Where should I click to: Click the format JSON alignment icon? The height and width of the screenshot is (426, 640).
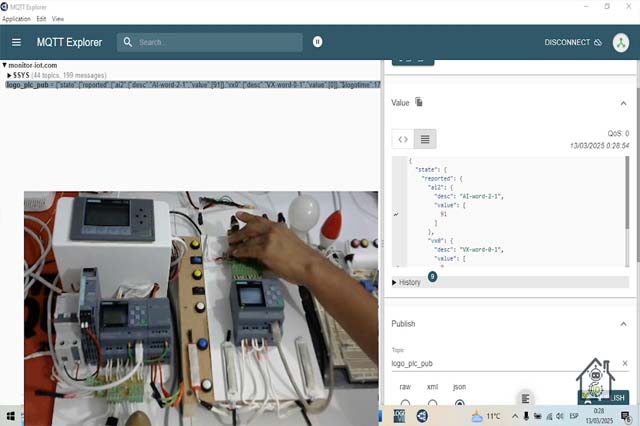click(x=525, y=398)
